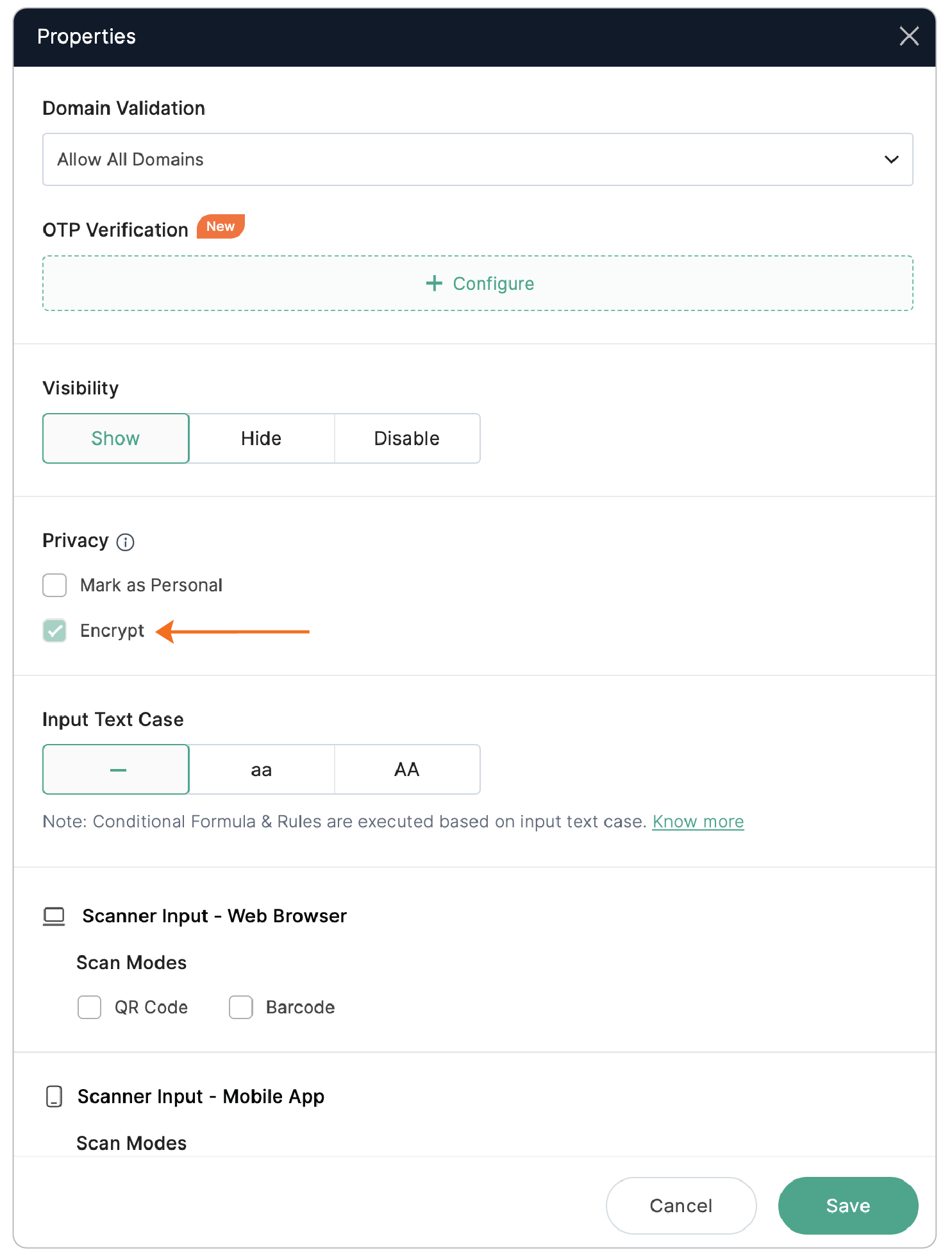Click the plus icon in the Configure box
This screenshot has height=1259, width=952.
click(x=434, y=283)
